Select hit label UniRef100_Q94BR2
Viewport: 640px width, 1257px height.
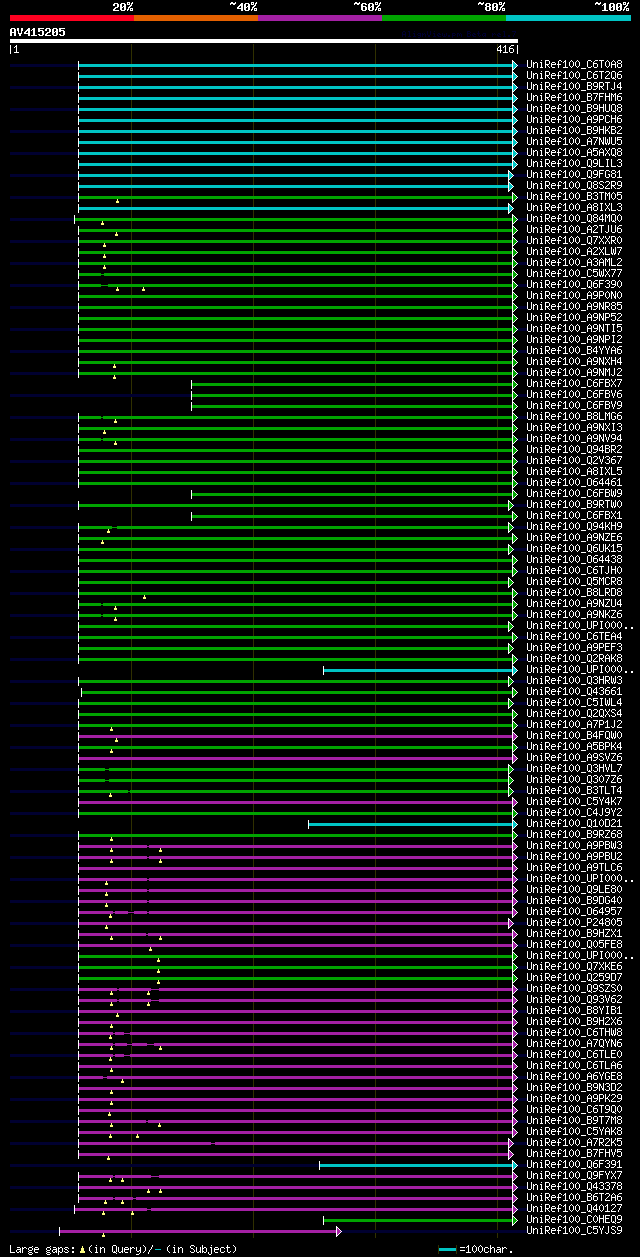574,450
